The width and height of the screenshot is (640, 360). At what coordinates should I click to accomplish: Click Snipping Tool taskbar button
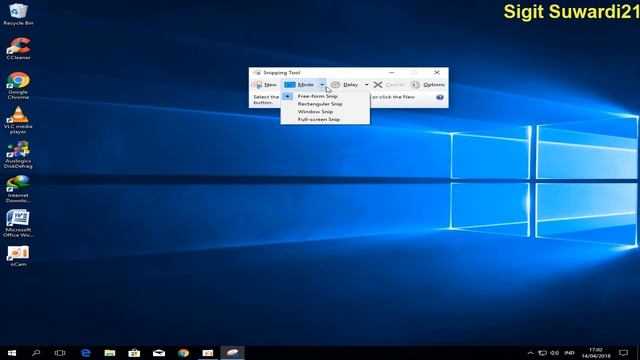pyautogui.click(x=232, y=353)
